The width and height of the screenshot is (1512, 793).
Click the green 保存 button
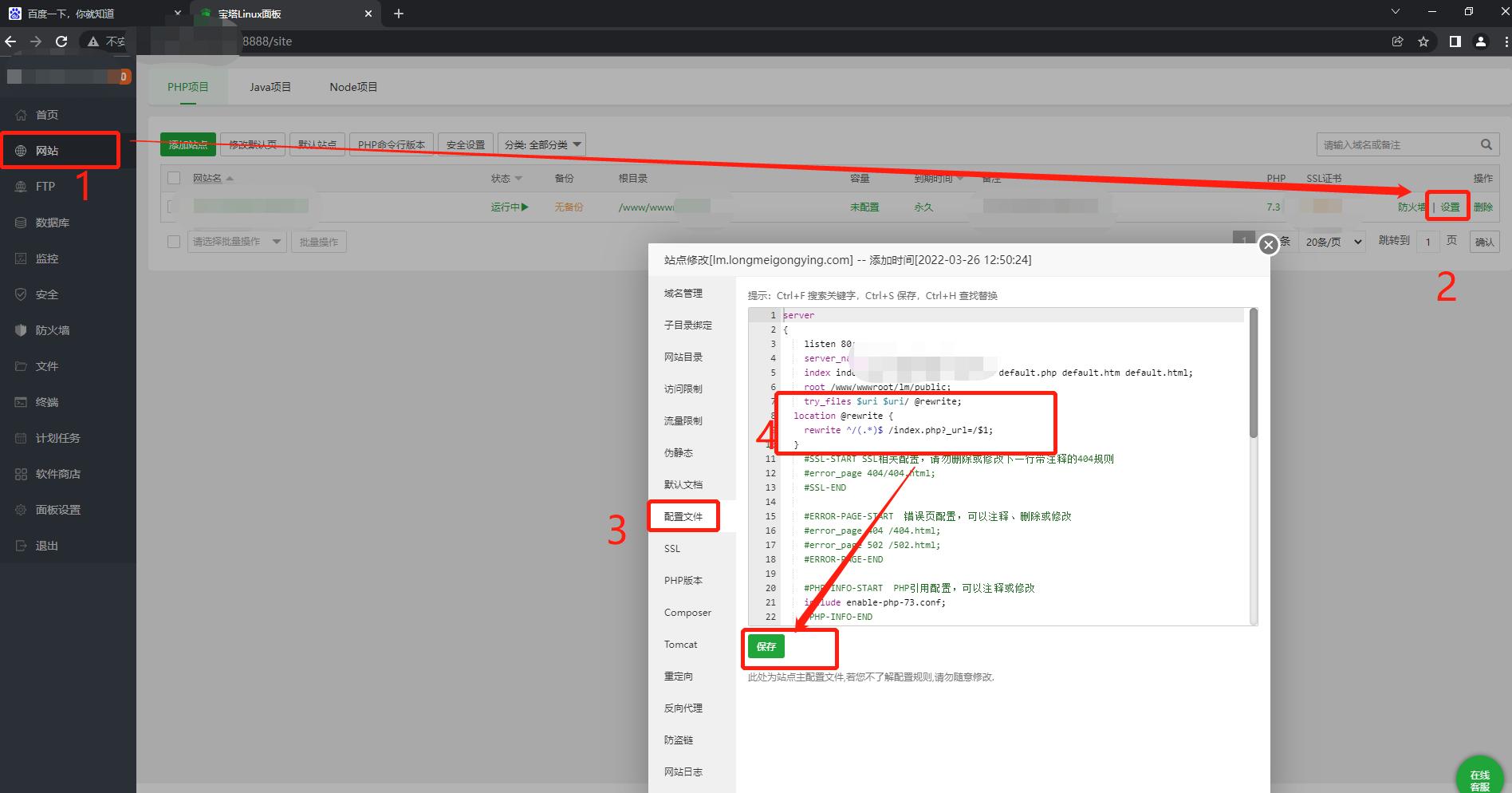[766, 646]
